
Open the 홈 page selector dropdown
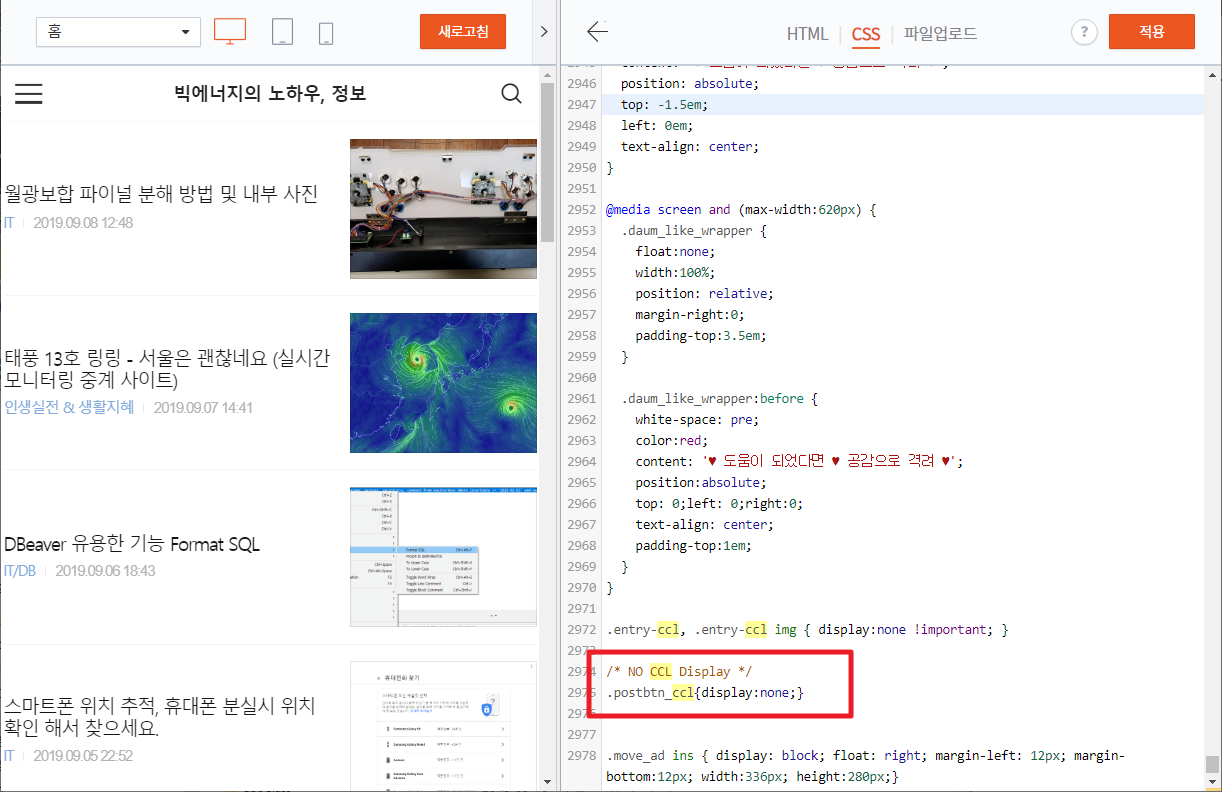point(117,31)
